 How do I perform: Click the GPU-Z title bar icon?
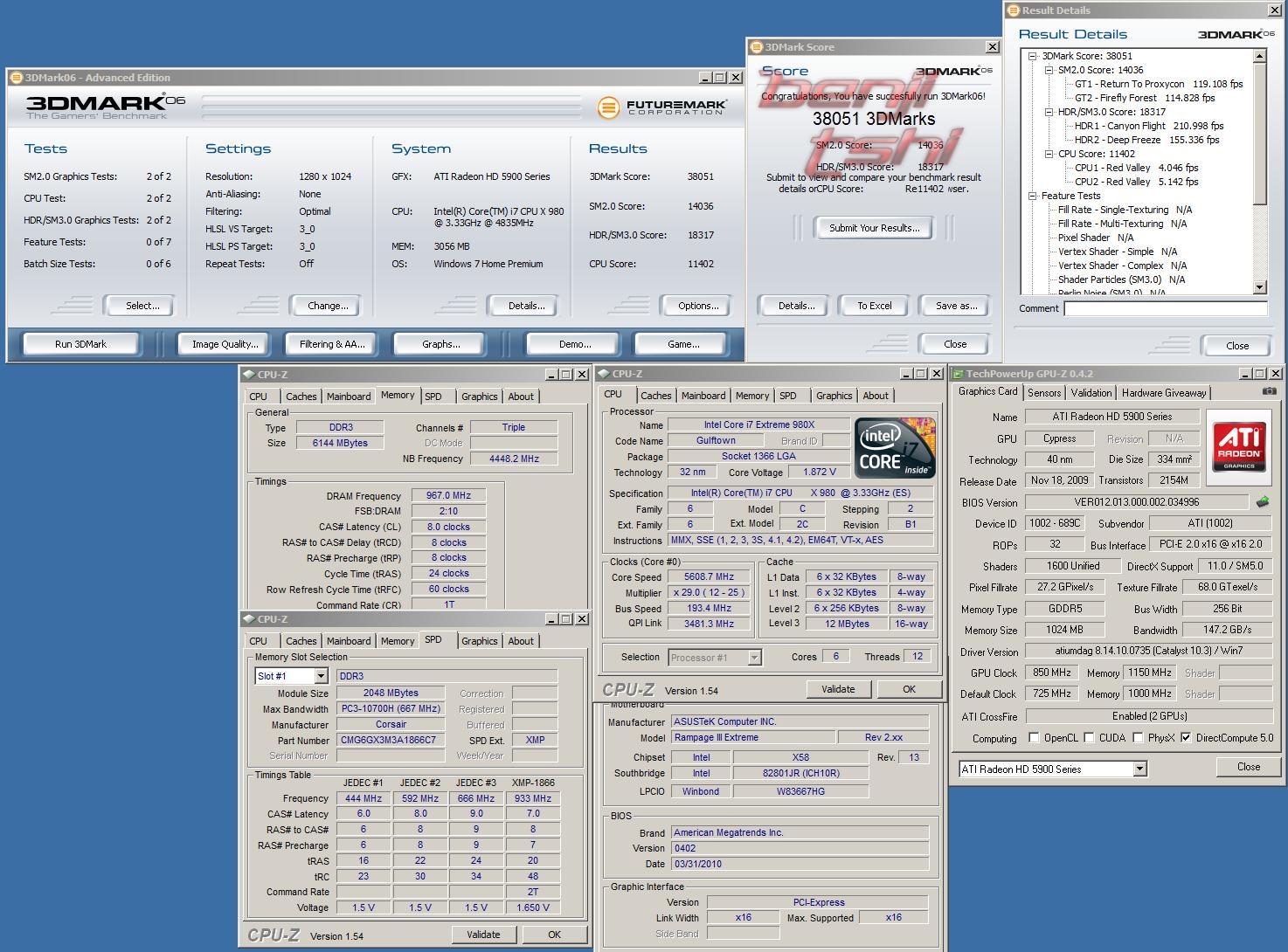(959, 374)
